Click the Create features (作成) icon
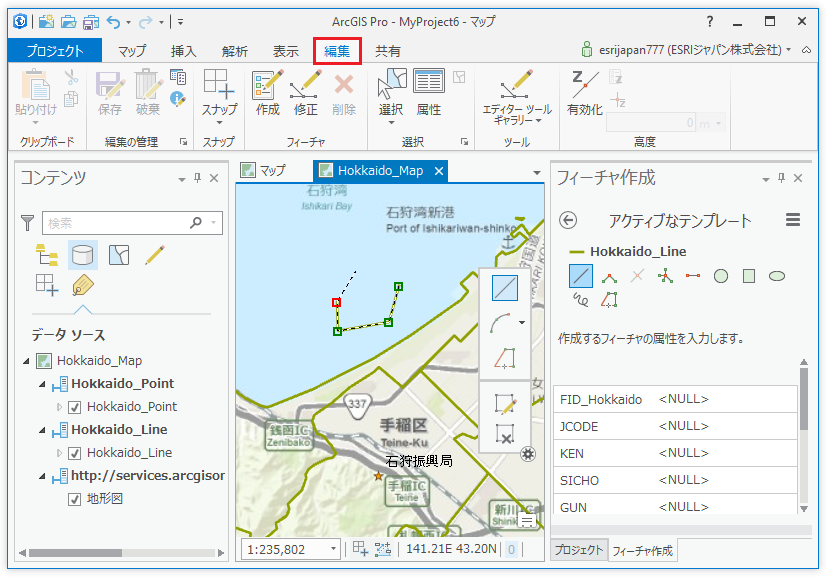 click(268, 84)
